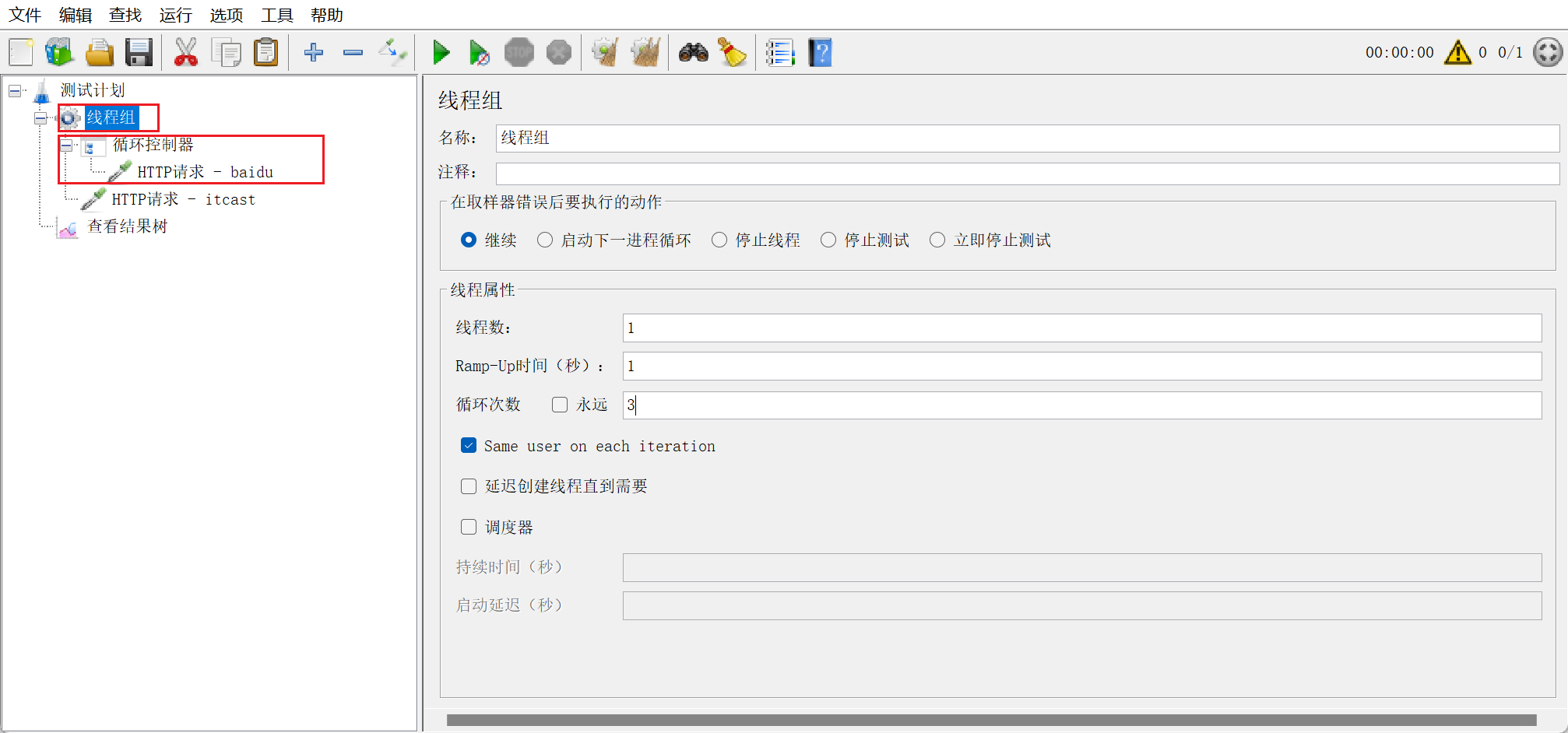Click the Ramp-Up时间 input field
The height and width of the screenshot is (733, 1568).
coord(1082,366)
